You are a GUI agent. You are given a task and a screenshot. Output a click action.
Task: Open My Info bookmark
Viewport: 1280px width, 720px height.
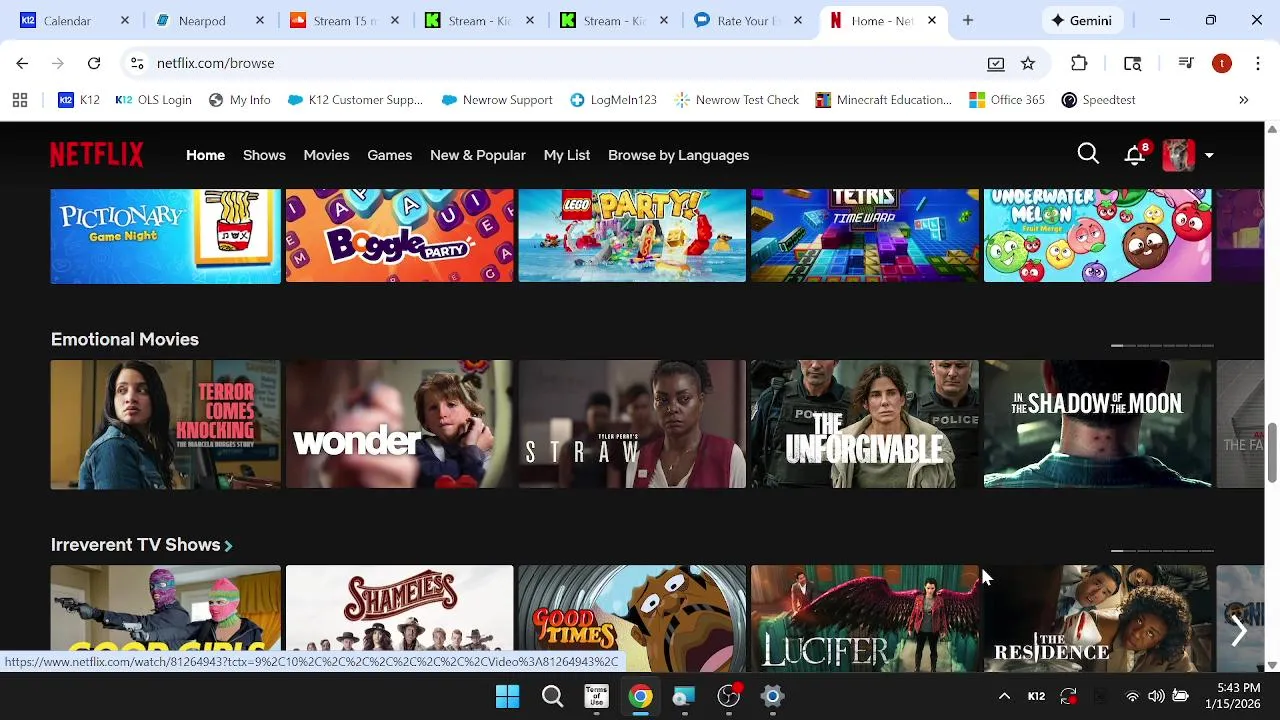[x=239, y=100]
